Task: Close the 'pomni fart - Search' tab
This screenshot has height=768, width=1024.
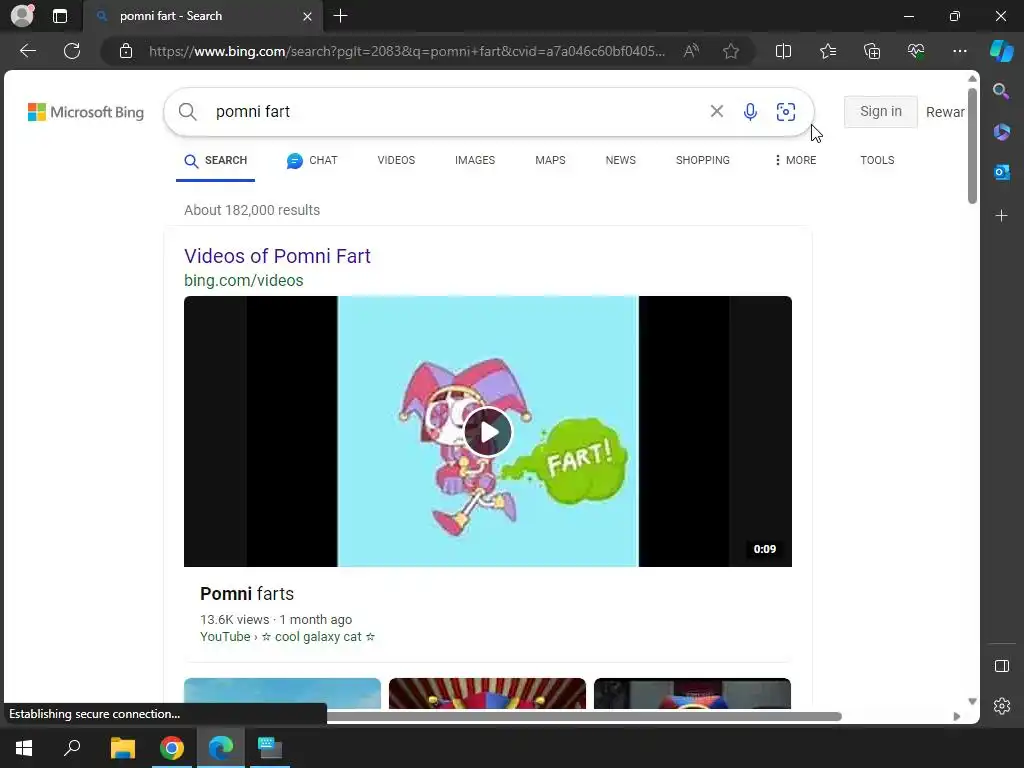Action: [x=307, y=16]
